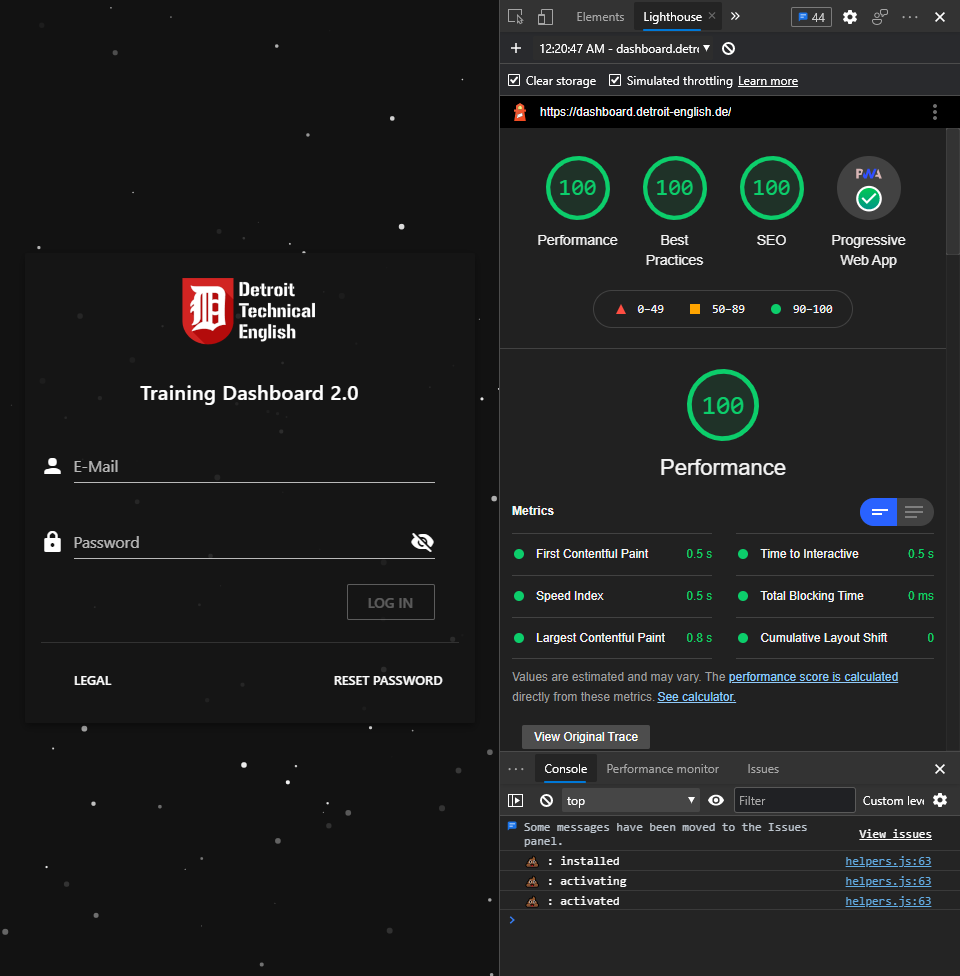This screenshot has width=960, height=976.
Task: Open the Lighthouse report selection dropdown
Action: click(625, 49)
